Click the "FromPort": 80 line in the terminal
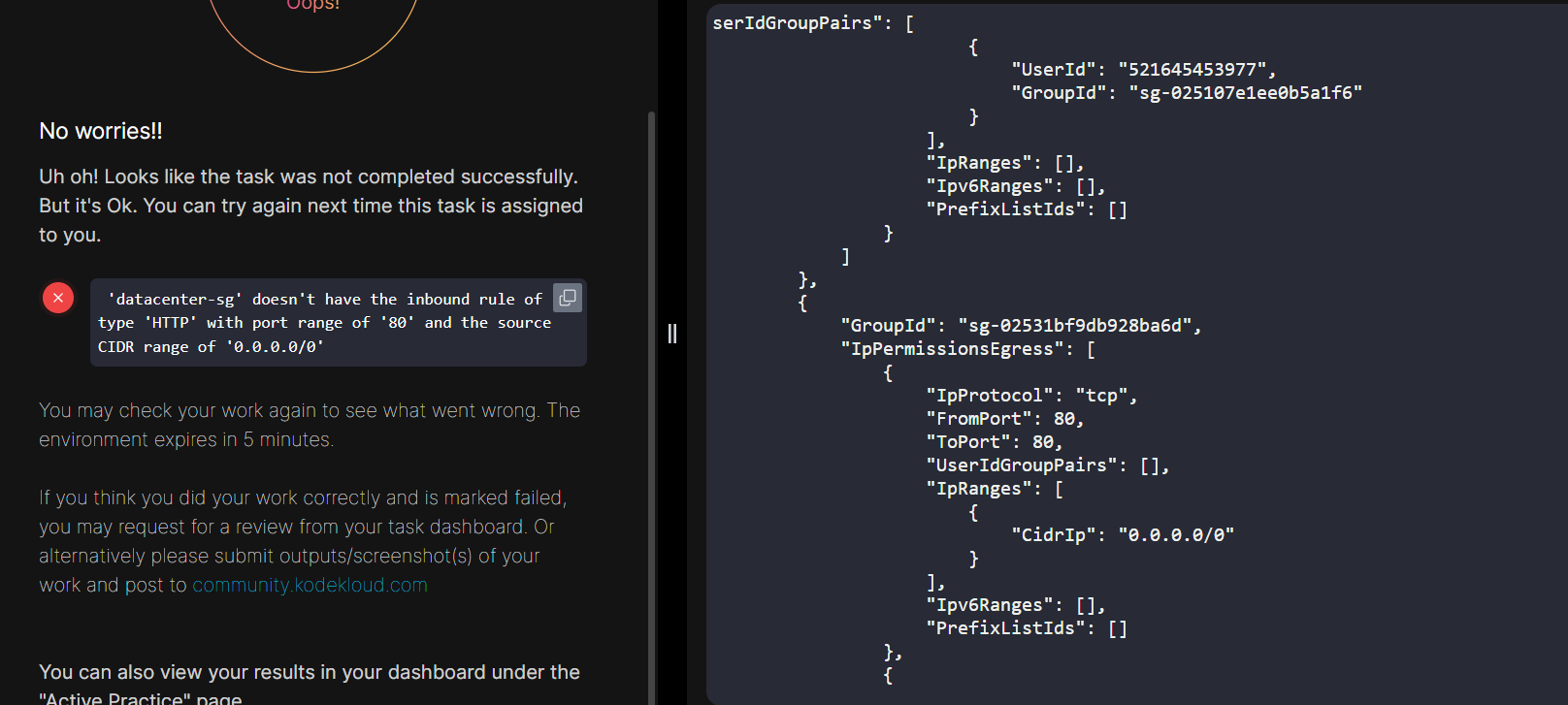Image resolution: width=1568 pixels, height=705 pixels. click(1004, 419)
